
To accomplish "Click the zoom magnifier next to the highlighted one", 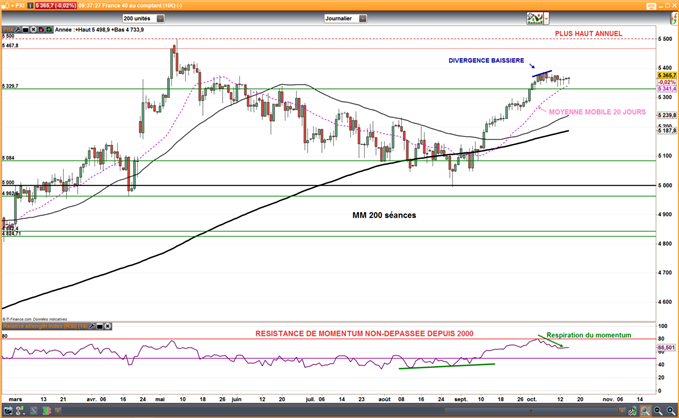I will tap(658, 411).
